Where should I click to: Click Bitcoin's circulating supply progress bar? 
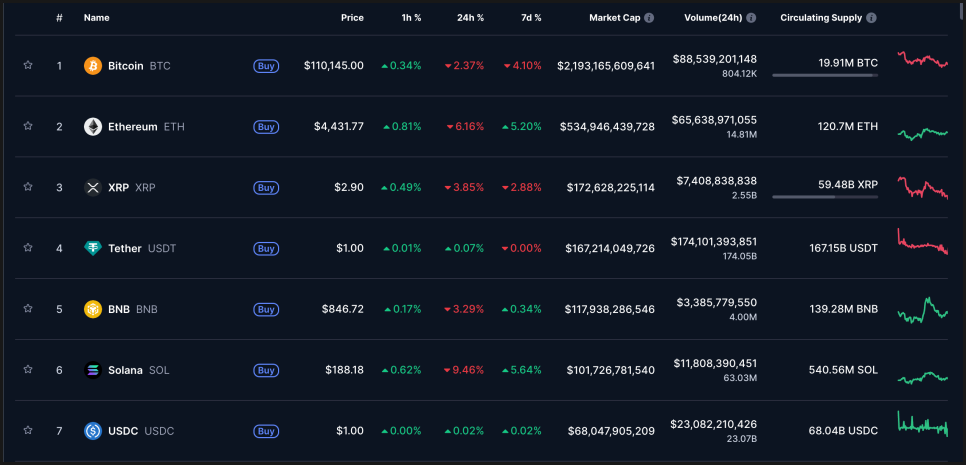click(x=825, y=75)
